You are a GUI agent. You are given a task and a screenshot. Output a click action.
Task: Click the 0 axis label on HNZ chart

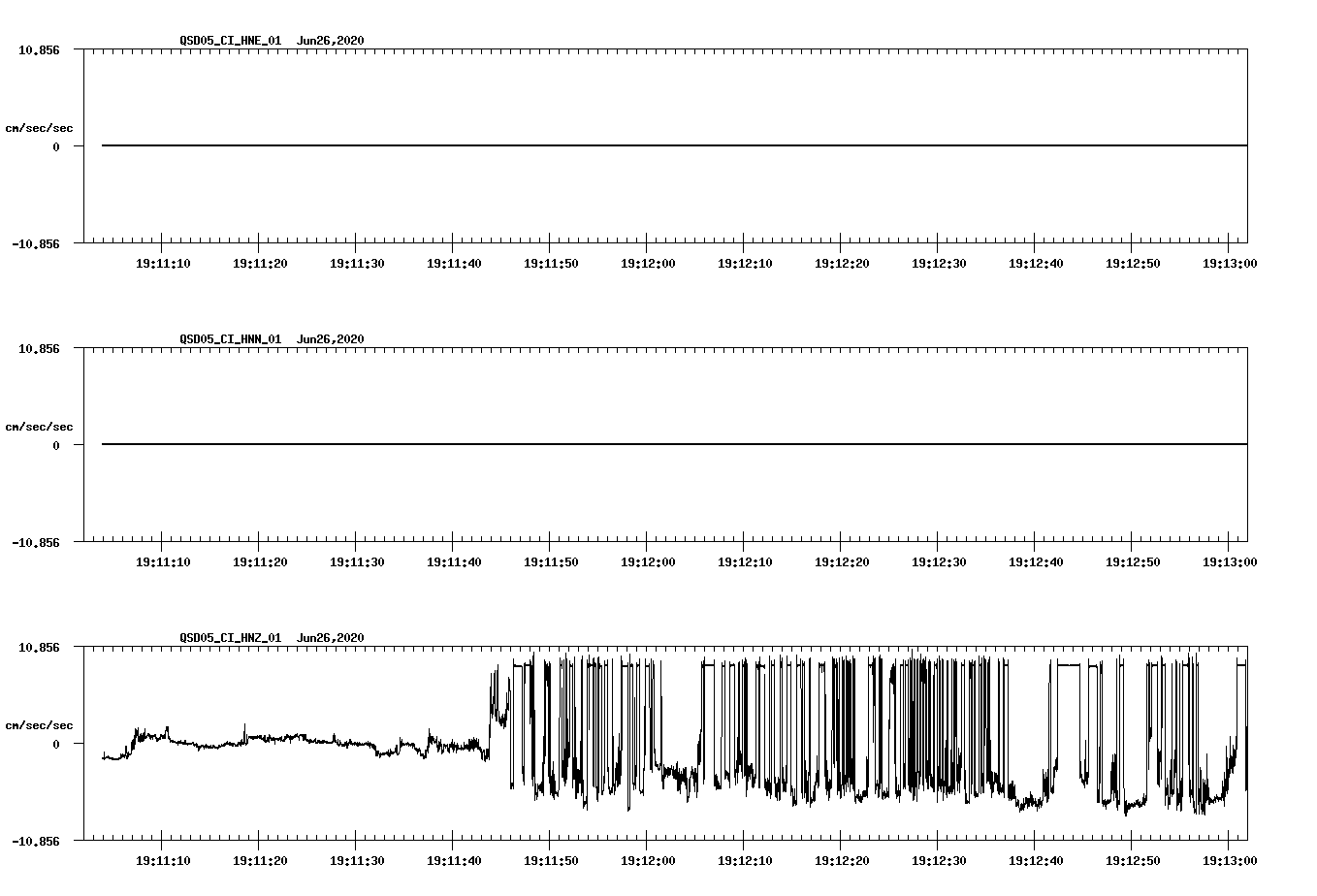click(56, 744)
